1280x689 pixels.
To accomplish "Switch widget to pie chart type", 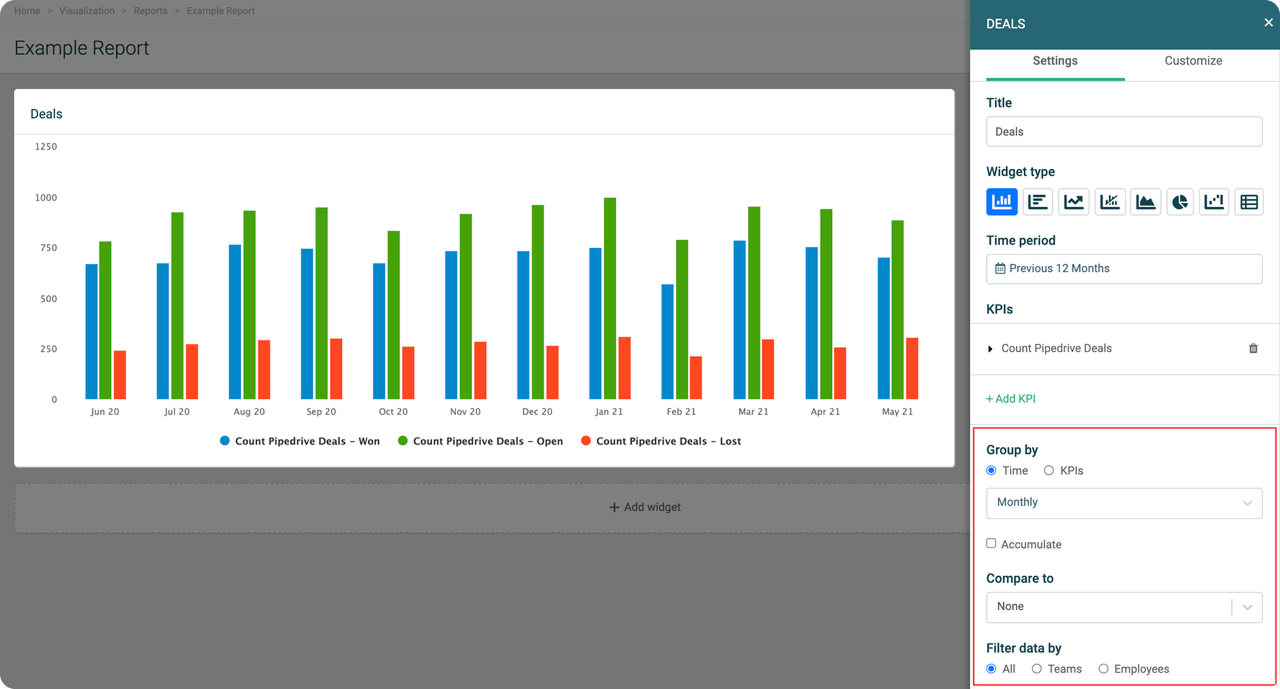I will 1180,202.
